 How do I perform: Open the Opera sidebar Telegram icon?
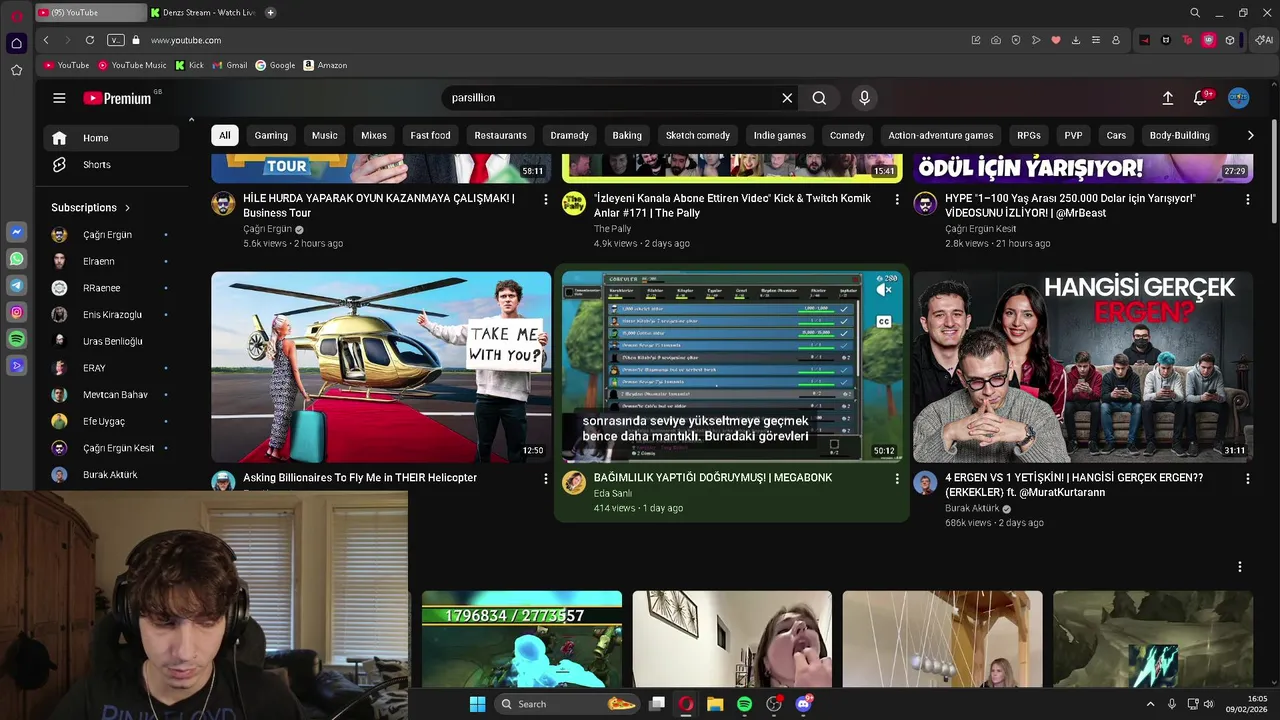[16, 286]
